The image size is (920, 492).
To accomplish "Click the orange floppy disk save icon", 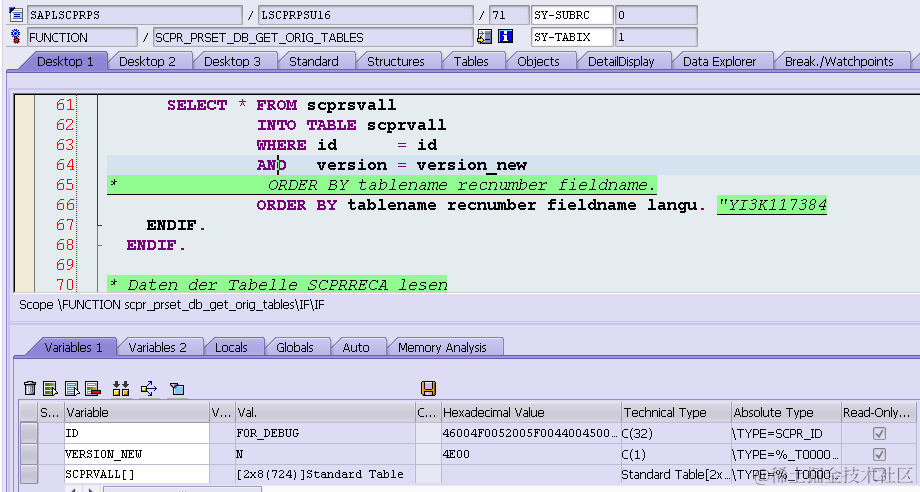I will coord(428,388).
